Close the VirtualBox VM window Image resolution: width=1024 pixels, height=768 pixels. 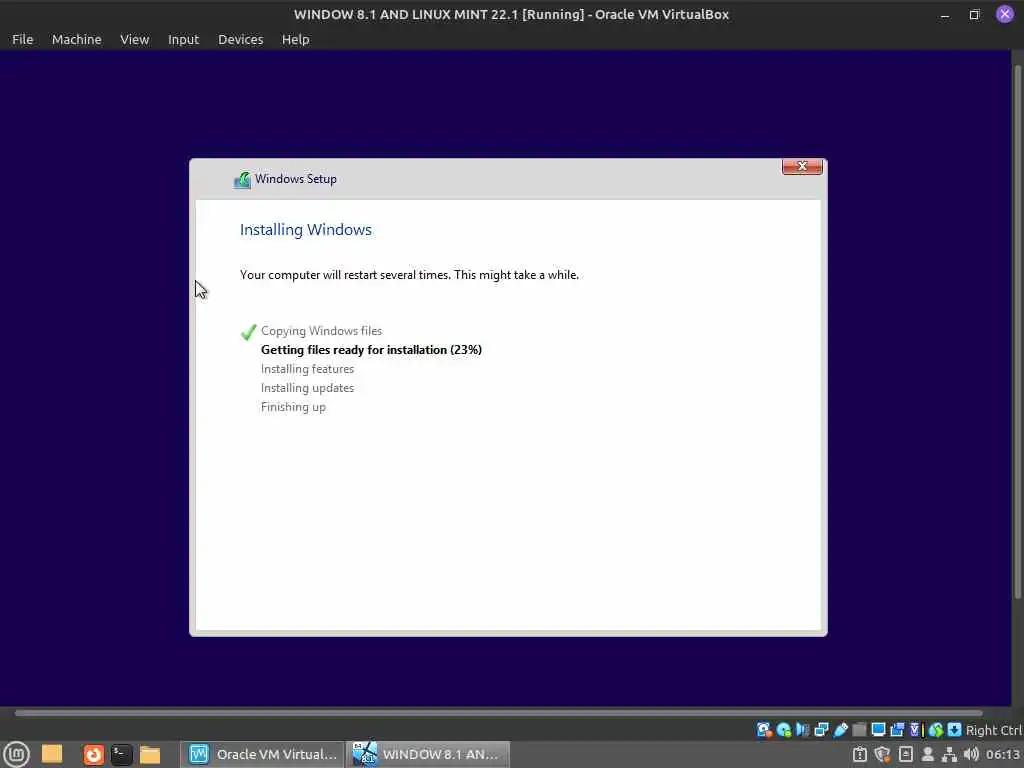(x=1004, y=14)
